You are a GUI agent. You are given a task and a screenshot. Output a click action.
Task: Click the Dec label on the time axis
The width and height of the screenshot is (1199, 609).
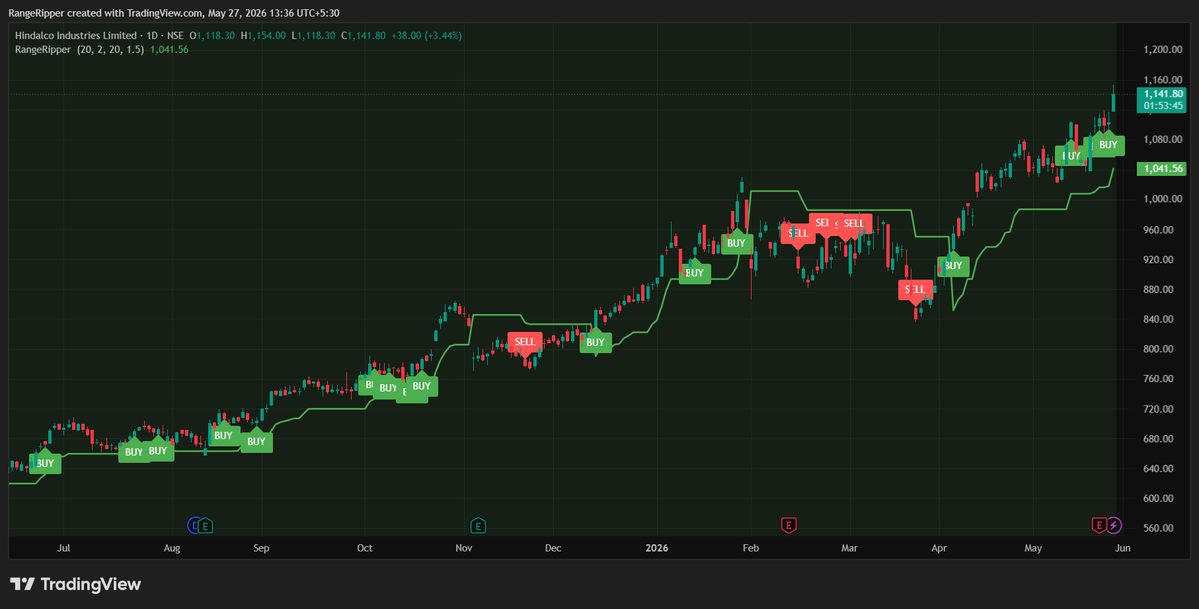pyautogui.click(x=553, y=548)
